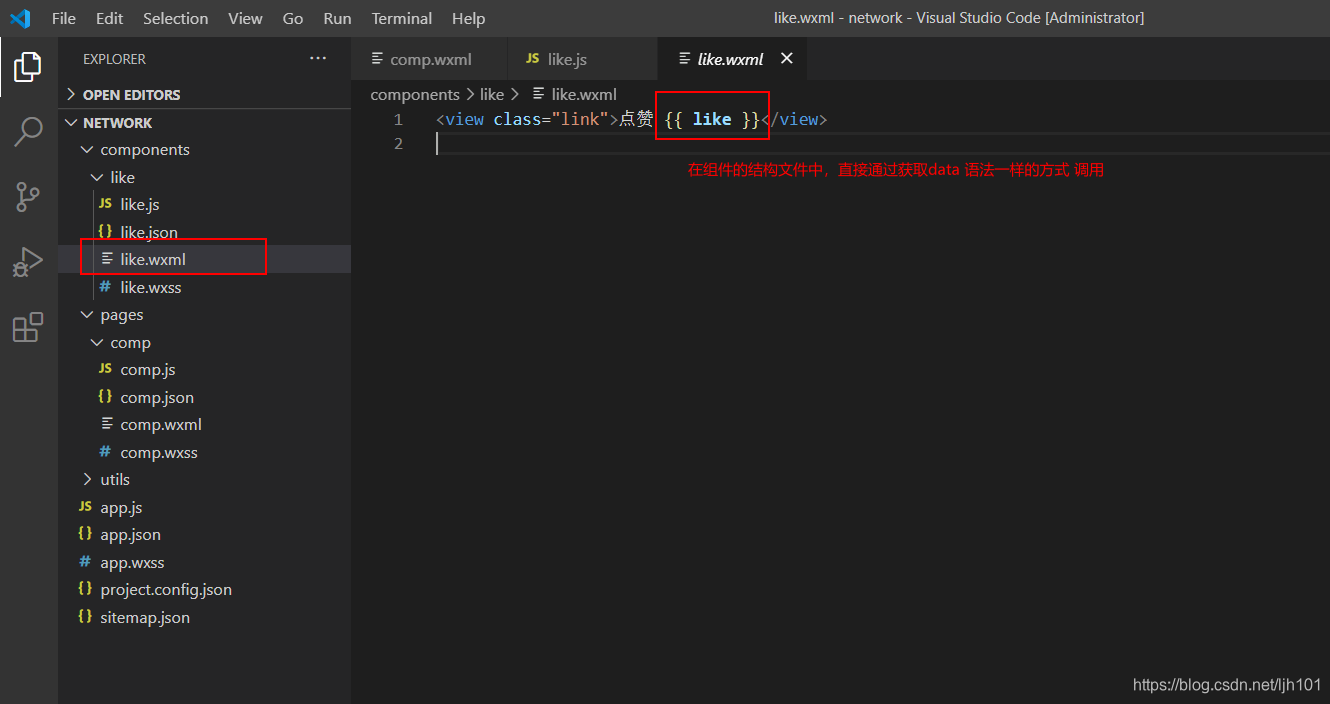Open the Terminal menu
This screenshot has height=704, width=1330.
click(x=401, y=18)
